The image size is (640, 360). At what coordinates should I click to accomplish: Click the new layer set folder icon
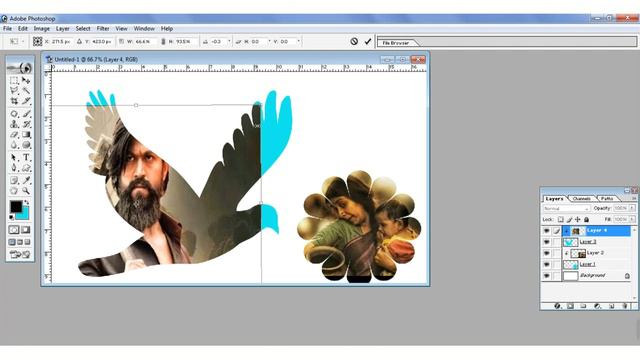click(584, 306)
